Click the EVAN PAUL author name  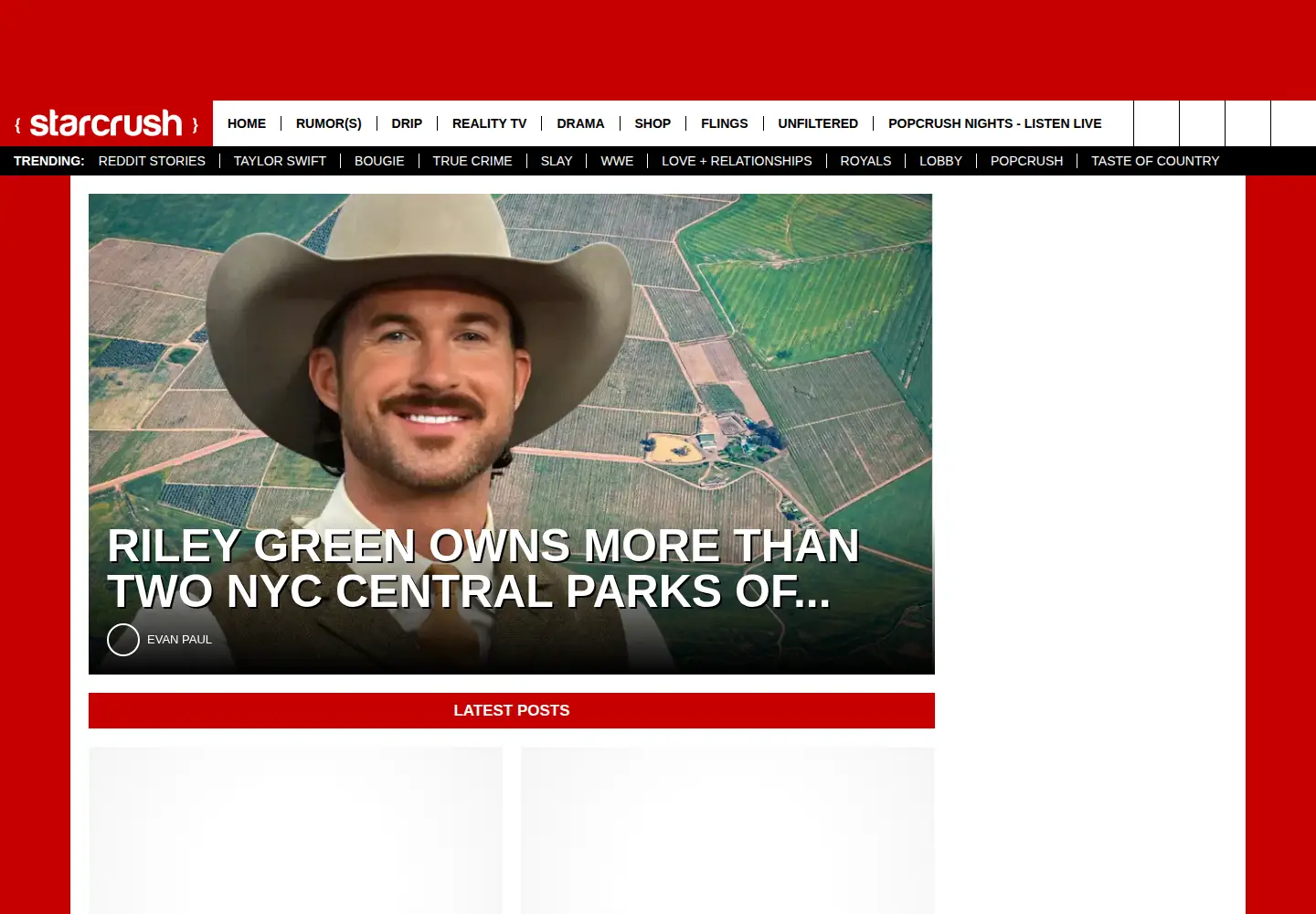click(179, 640)
